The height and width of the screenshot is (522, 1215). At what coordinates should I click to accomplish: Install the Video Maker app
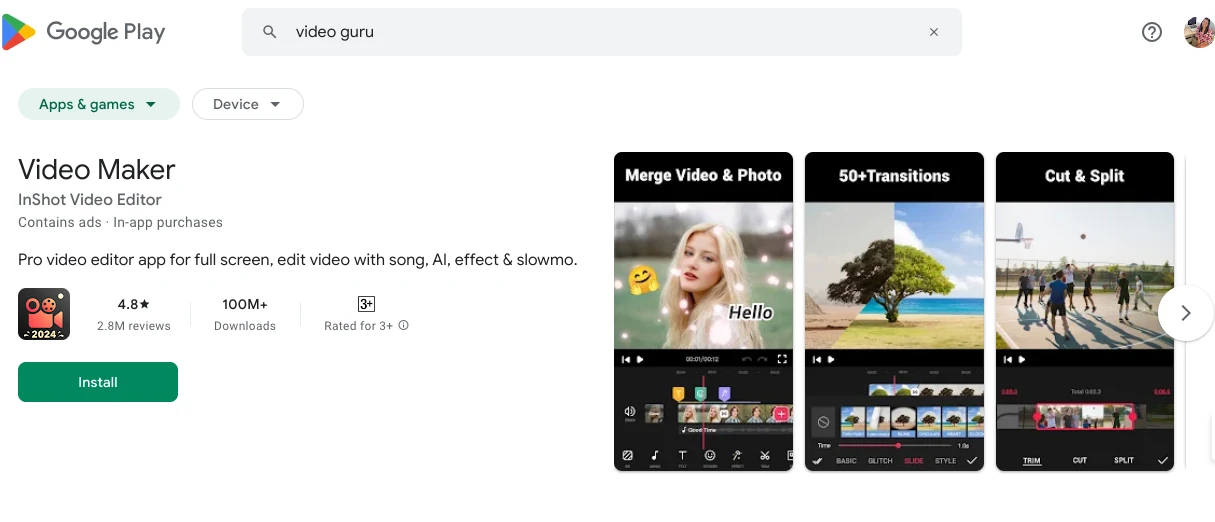click(x=98, y=382)
